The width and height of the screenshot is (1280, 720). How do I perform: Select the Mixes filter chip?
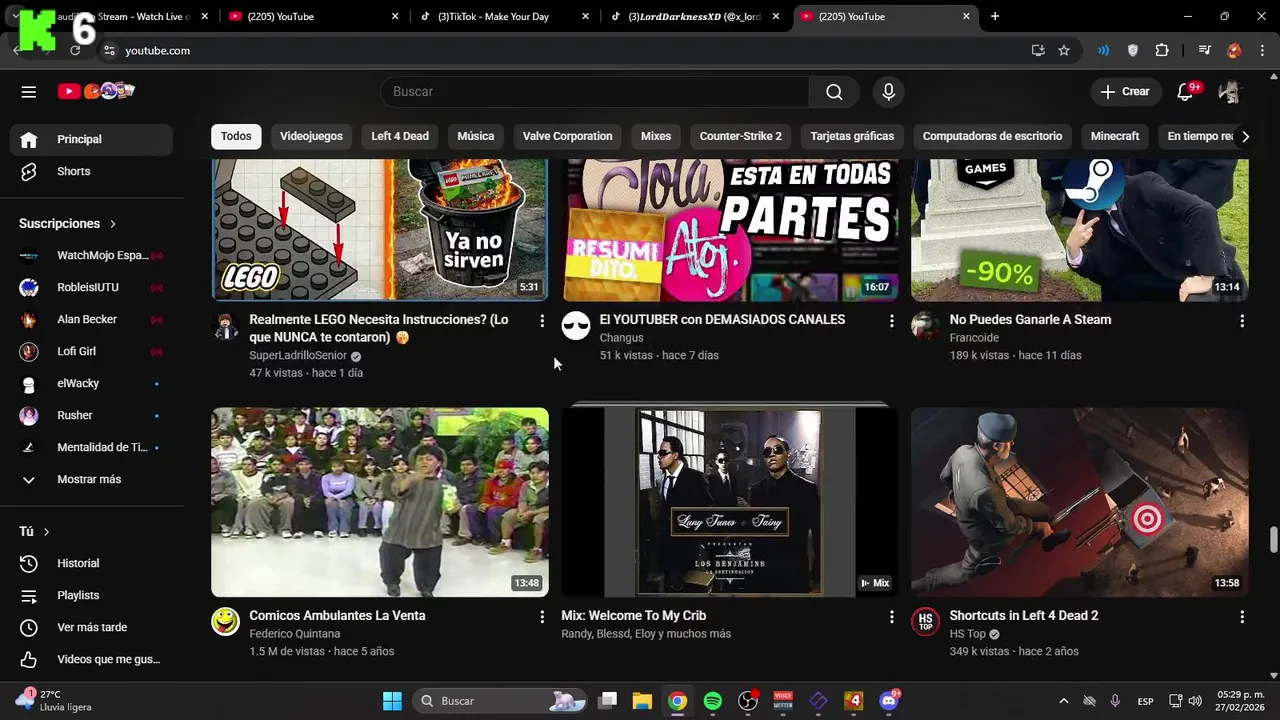point(656,136)
